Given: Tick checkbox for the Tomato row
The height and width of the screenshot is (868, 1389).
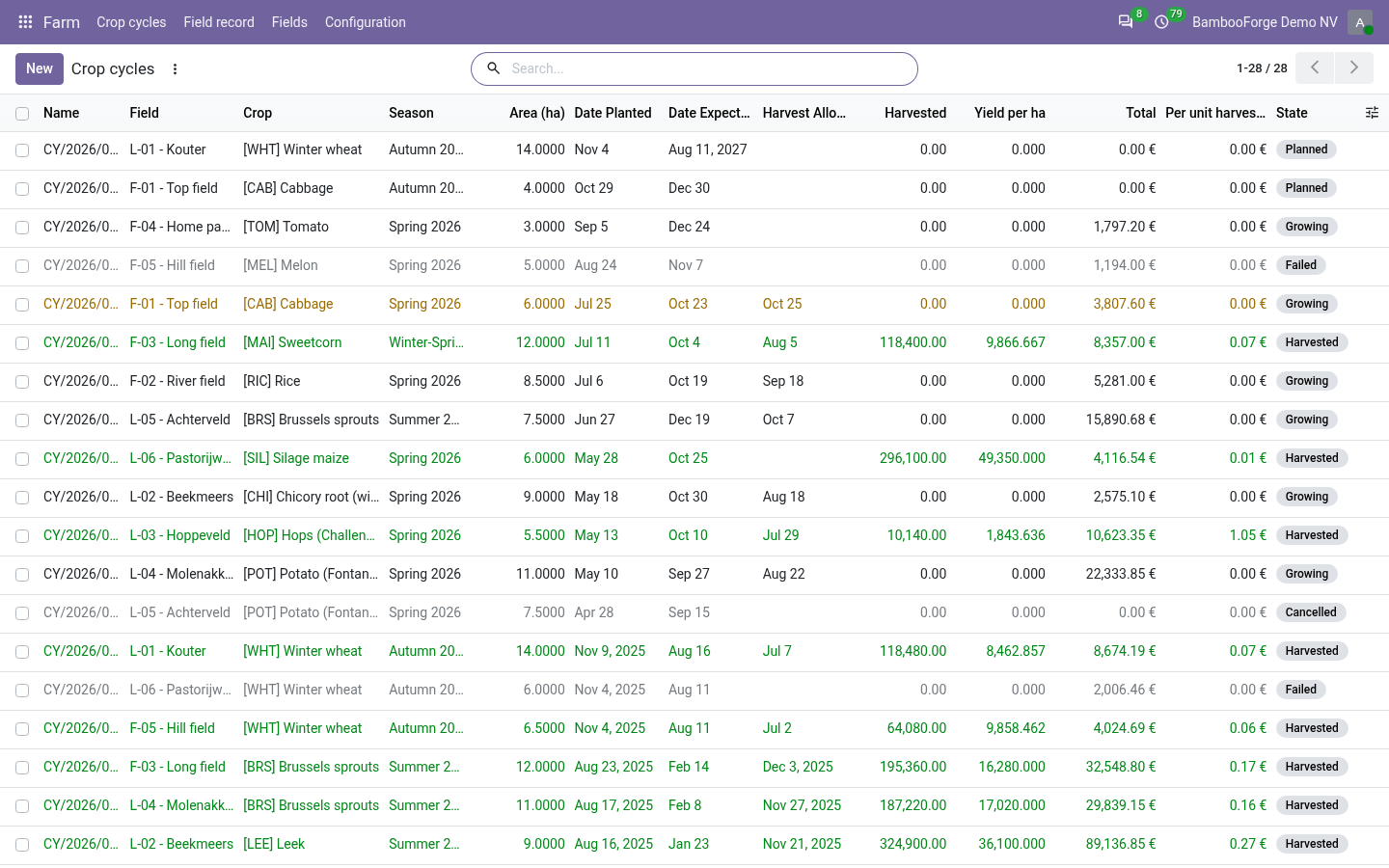Looking at the screenshot, I should click(x=22, y=228).
